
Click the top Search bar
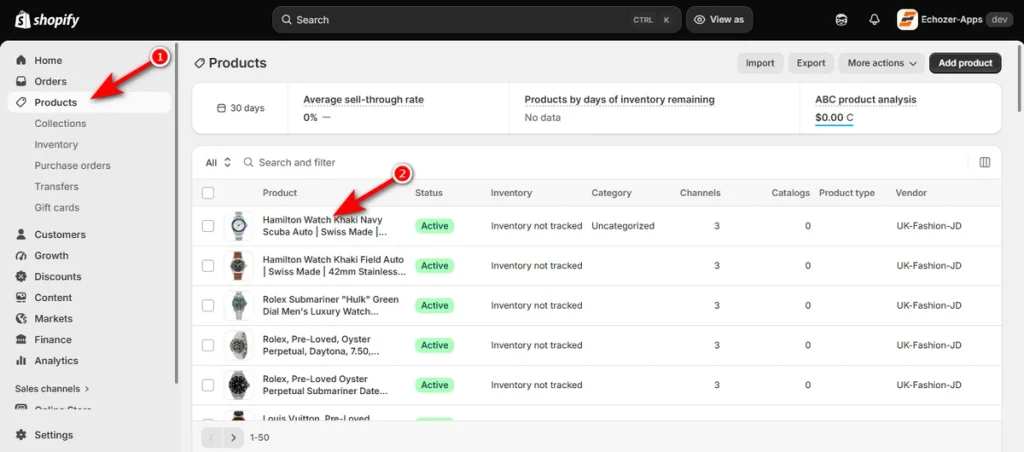pyautogui.click(x=477, y=20)
